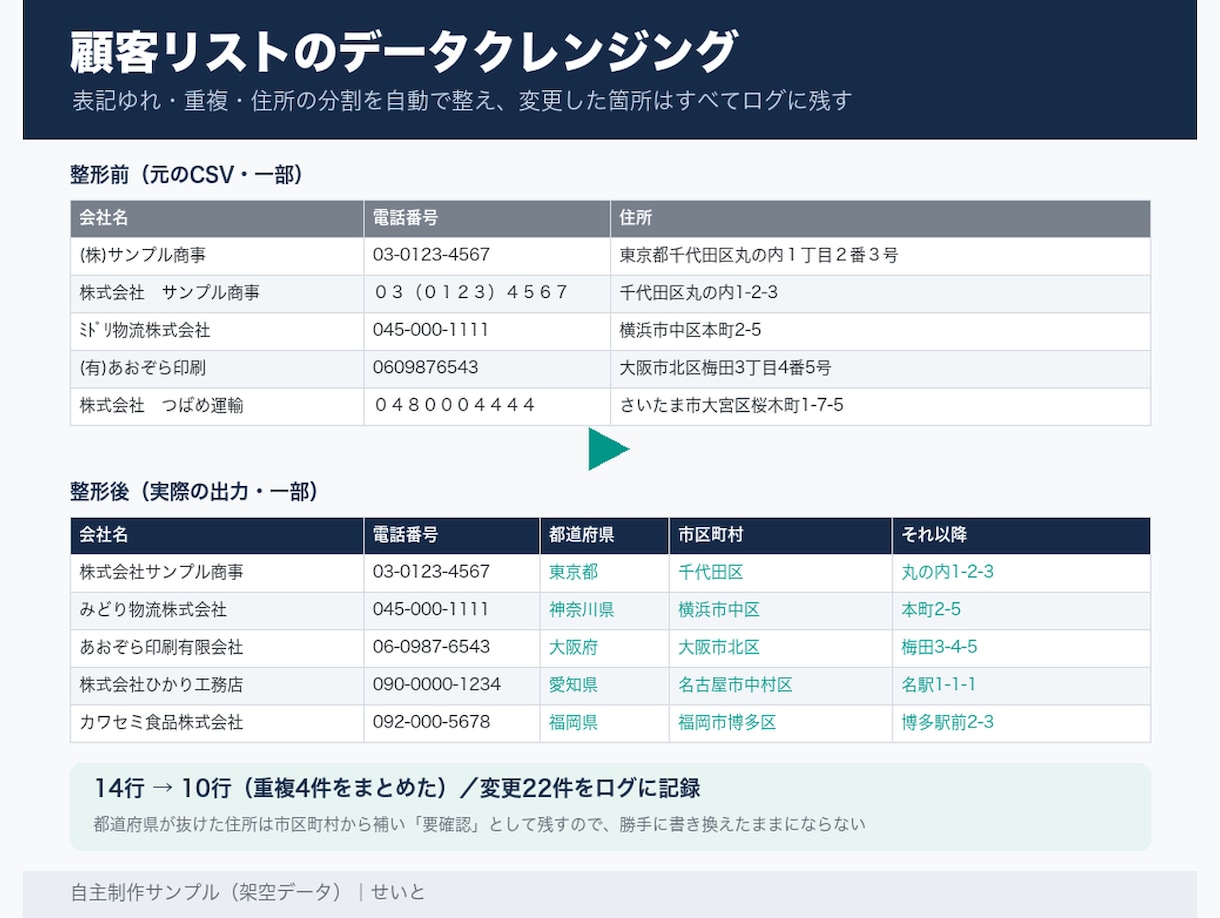Viewport: 1220px width, 918px height.
Task: Click the phone number 092-000-5678
Action: [x=431, y=722]
